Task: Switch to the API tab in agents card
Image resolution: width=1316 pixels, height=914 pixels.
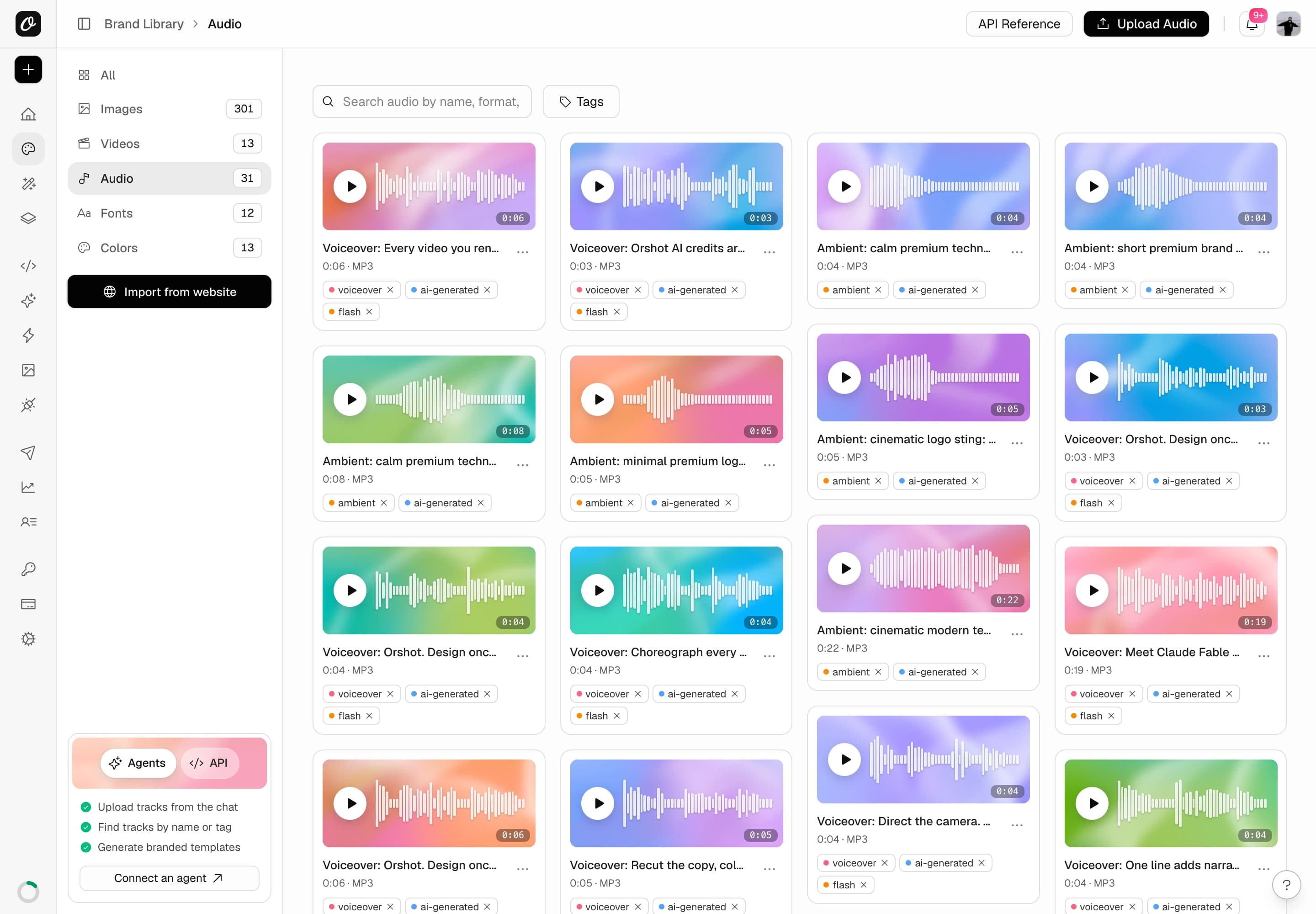Action: click(x=209, y=763)
